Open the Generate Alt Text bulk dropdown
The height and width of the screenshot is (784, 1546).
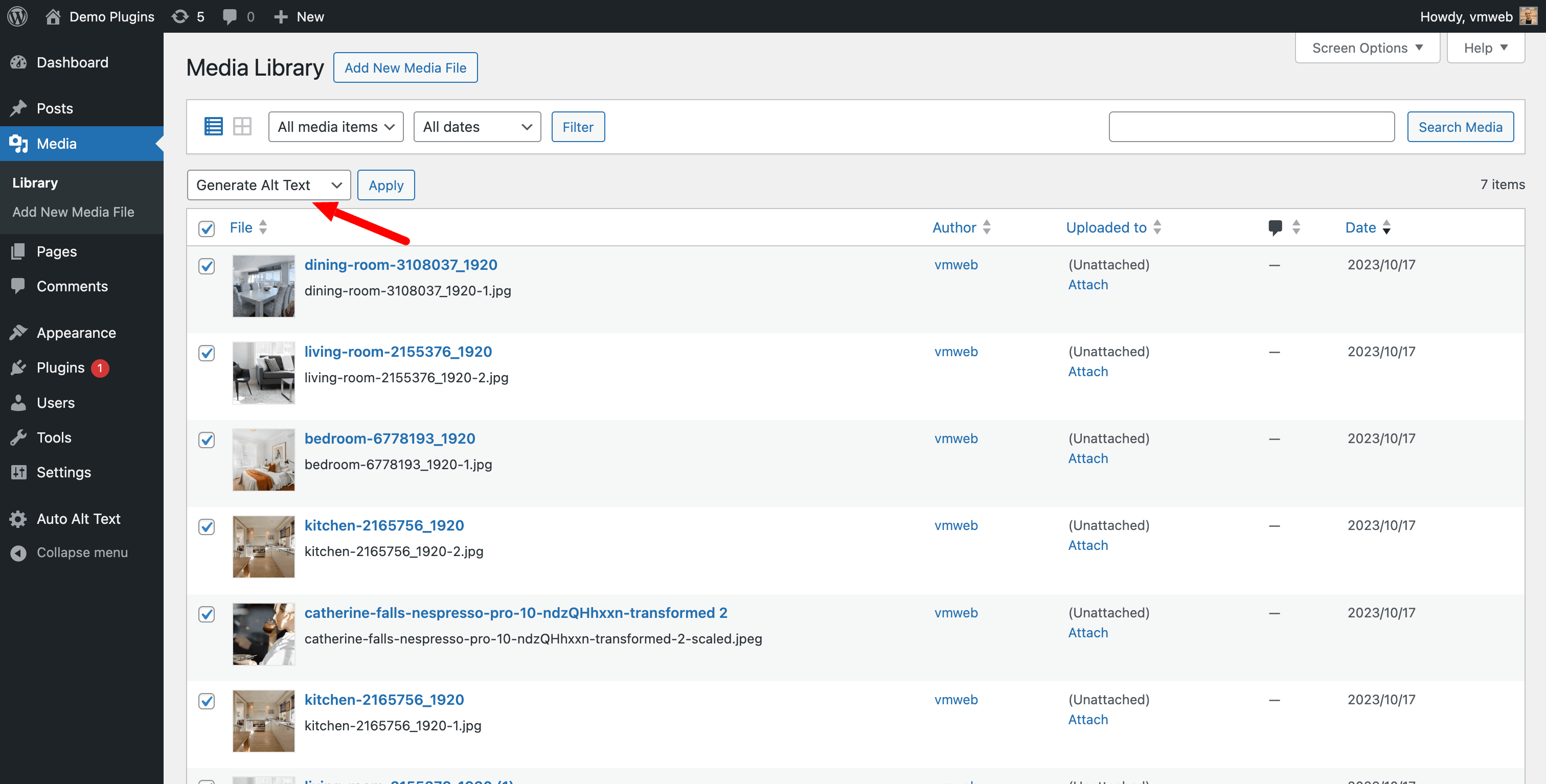click(269, 185)
